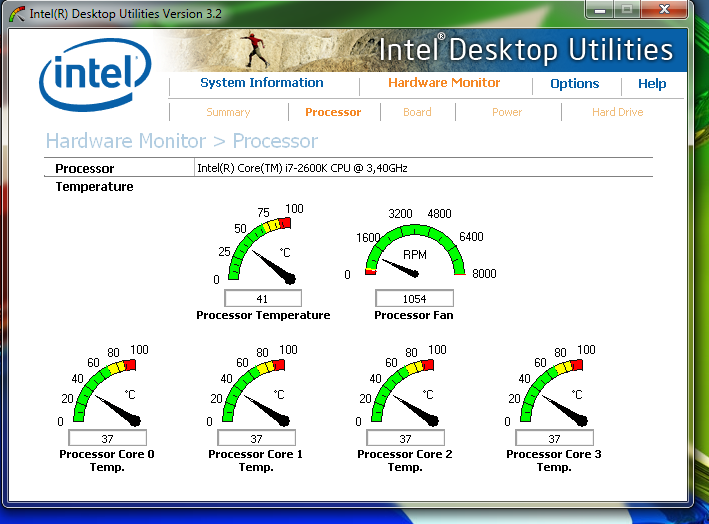Click the app icon in title bar
The image size is (709, 524).
(17, 14)
